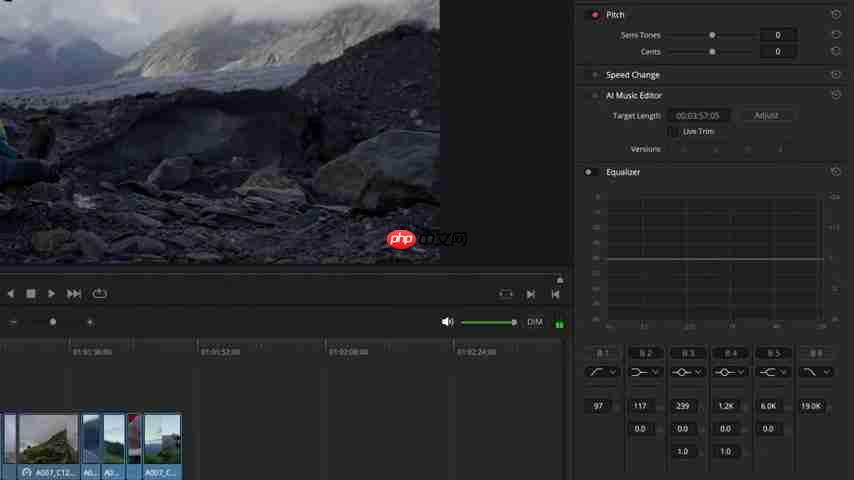The width and height of the screenshot is (854, 480).
Task: Click Band 1 frequency value 97
Action: tap(599, 406)
